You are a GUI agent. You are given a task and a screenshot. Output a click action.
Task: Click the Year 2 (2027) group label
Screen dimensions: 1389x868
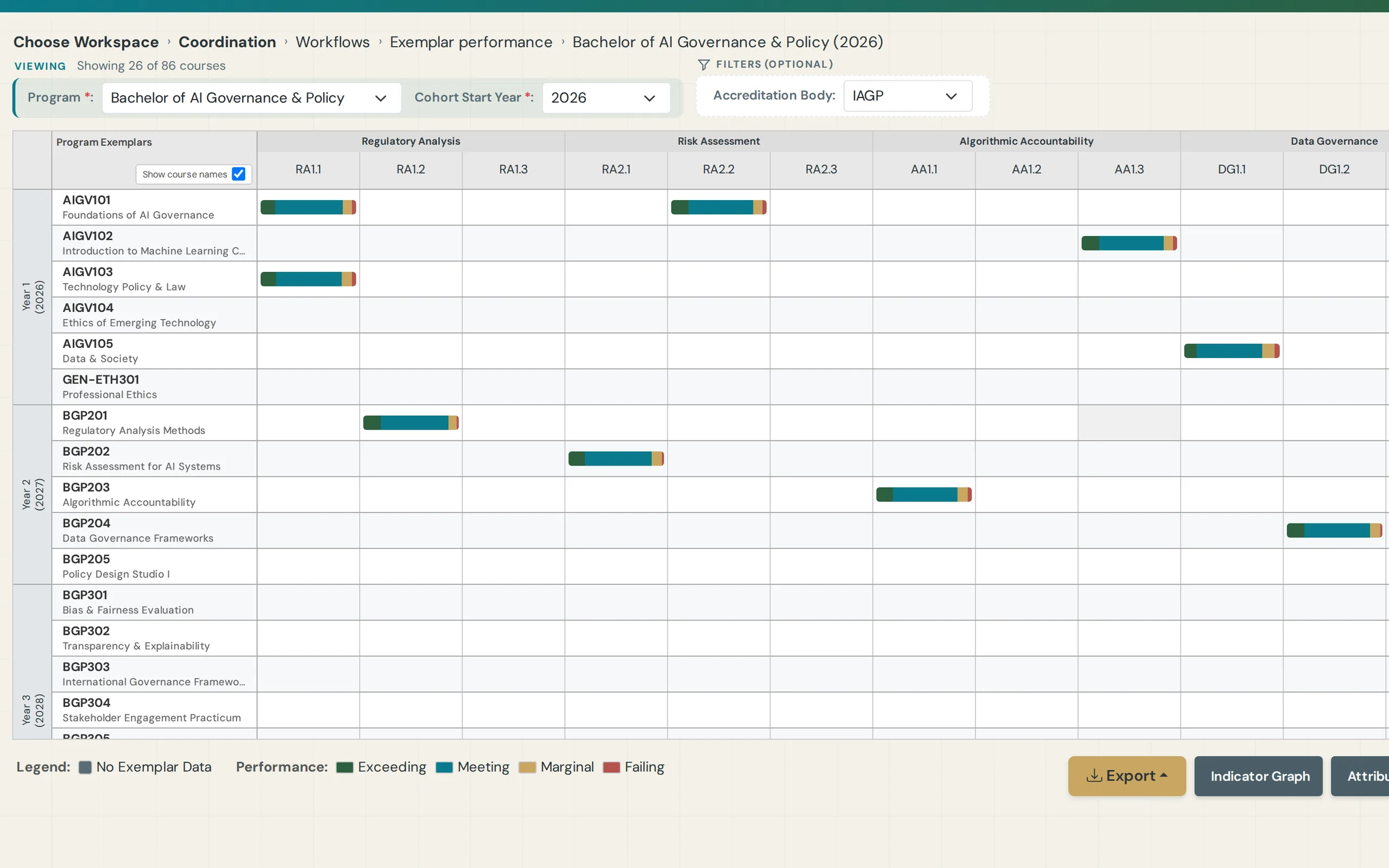tap(32, 494)
